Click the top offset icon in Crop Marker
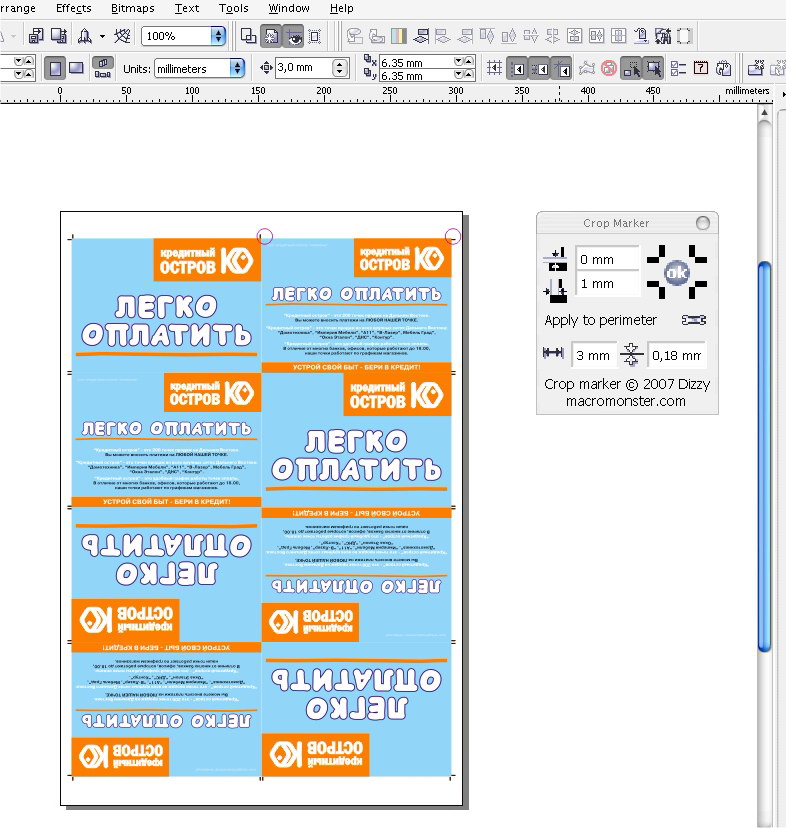The image size is (786, 828). tap(555, 259)
